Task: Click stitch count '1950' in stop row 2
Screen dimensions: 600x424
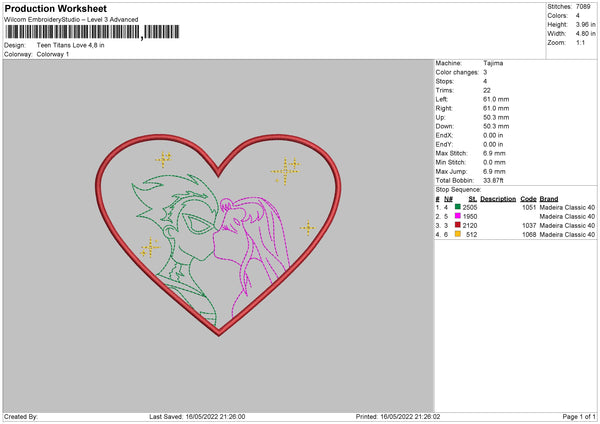Action: click(470, 217)
